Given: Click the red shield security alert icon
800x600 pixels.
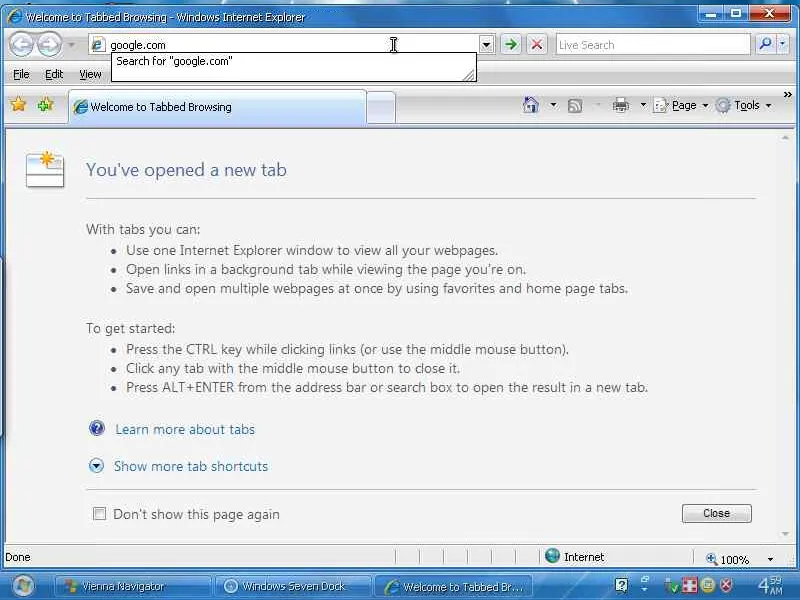Looking at the screenshot, I should 726,585.
